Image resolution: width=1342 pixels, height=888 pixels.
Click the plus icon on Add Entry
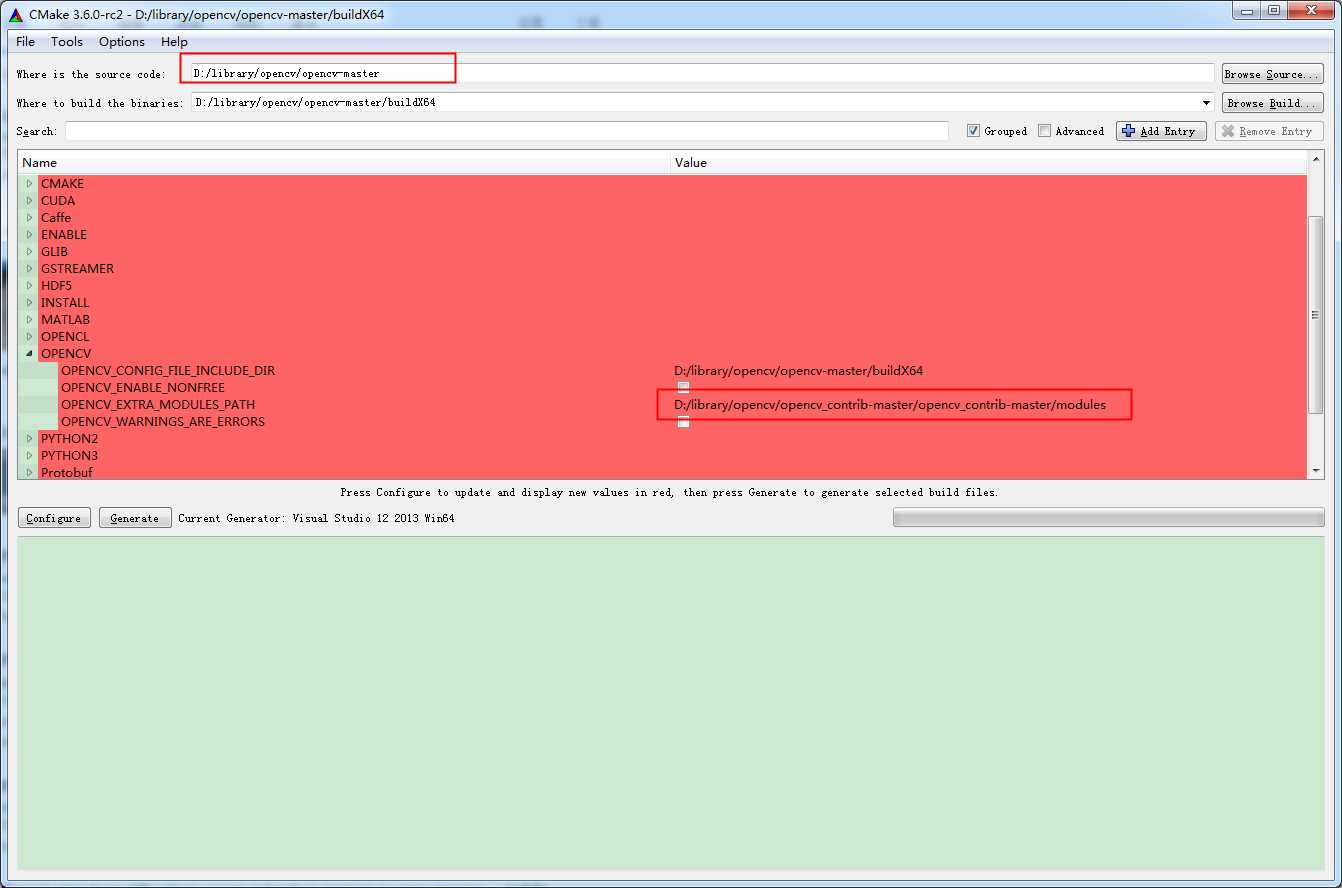pyautogui.click(x=1129, y=131)
